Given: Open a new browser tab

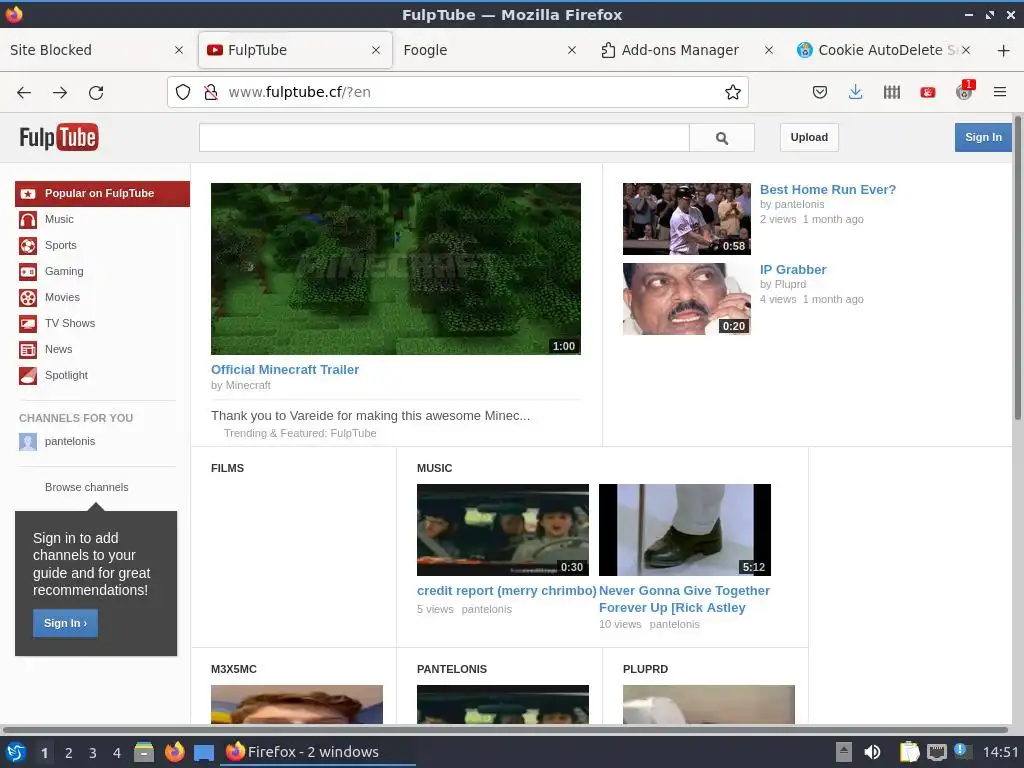Looking at the screenshot, I should click(x=1004, y=50).
